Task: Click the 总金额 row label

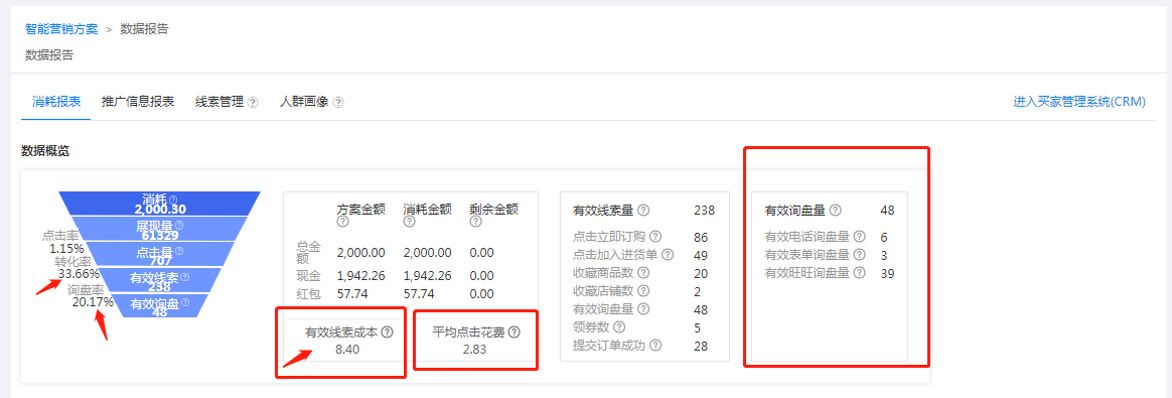Action: pos(309,252)
